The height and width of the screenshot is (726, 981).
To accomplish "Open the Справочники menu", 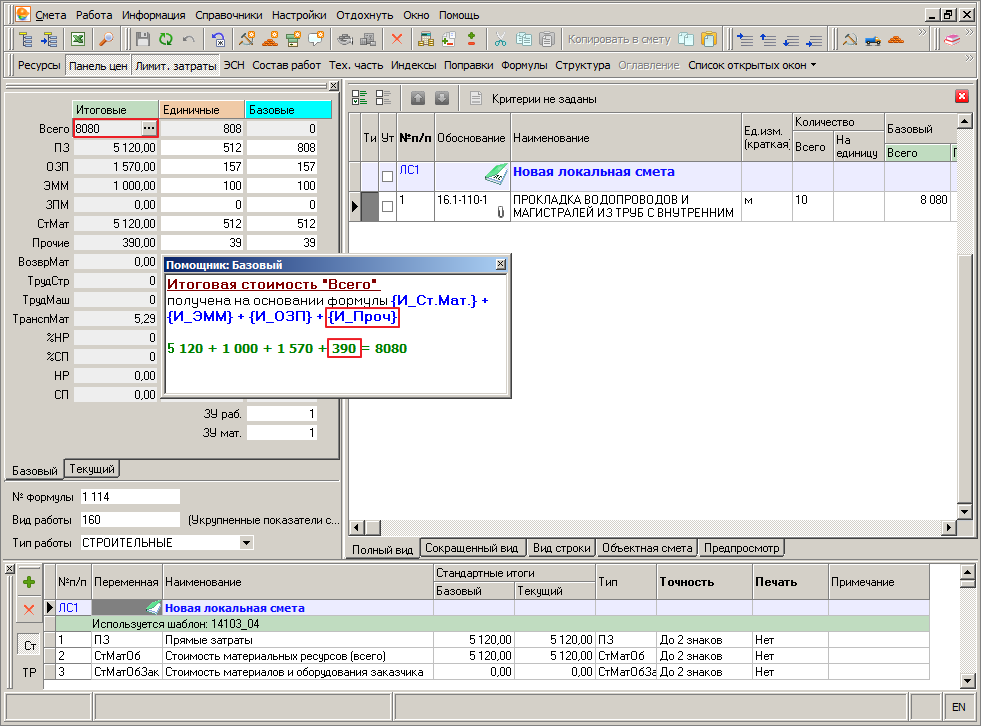I will [228, 15].
